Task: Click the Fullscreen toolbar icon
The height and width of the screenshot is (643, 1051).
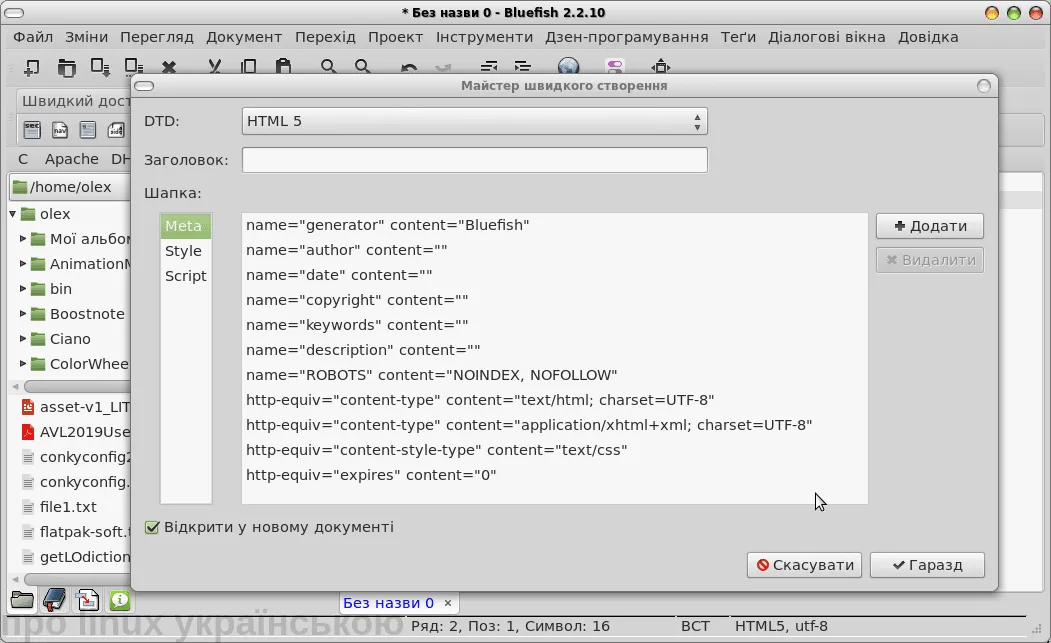Action: (660, 66)
